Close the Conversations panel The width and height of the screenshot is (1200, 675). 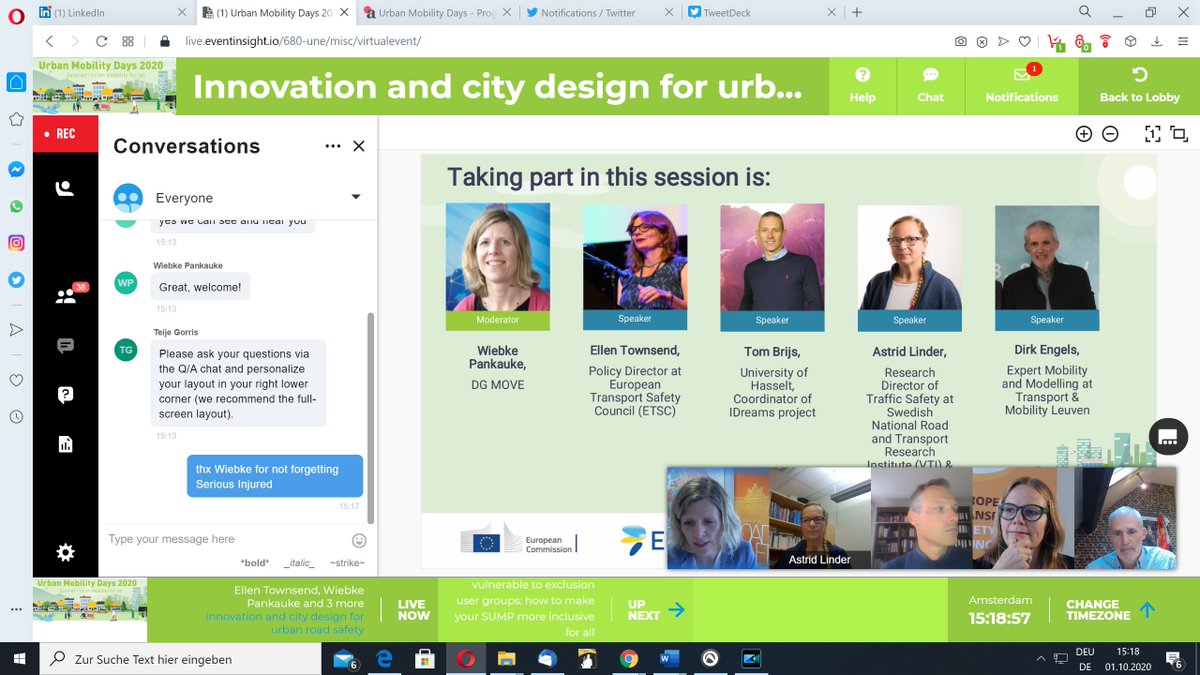[359, 146]
